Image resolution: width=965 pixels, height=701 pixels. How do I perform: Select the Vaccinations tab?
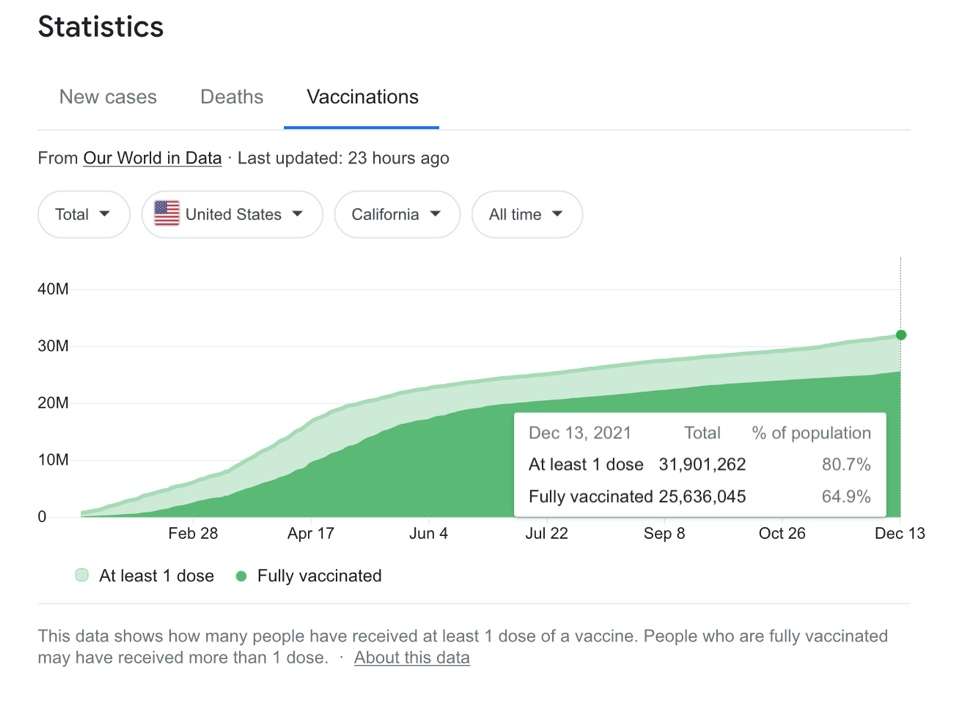362,97
